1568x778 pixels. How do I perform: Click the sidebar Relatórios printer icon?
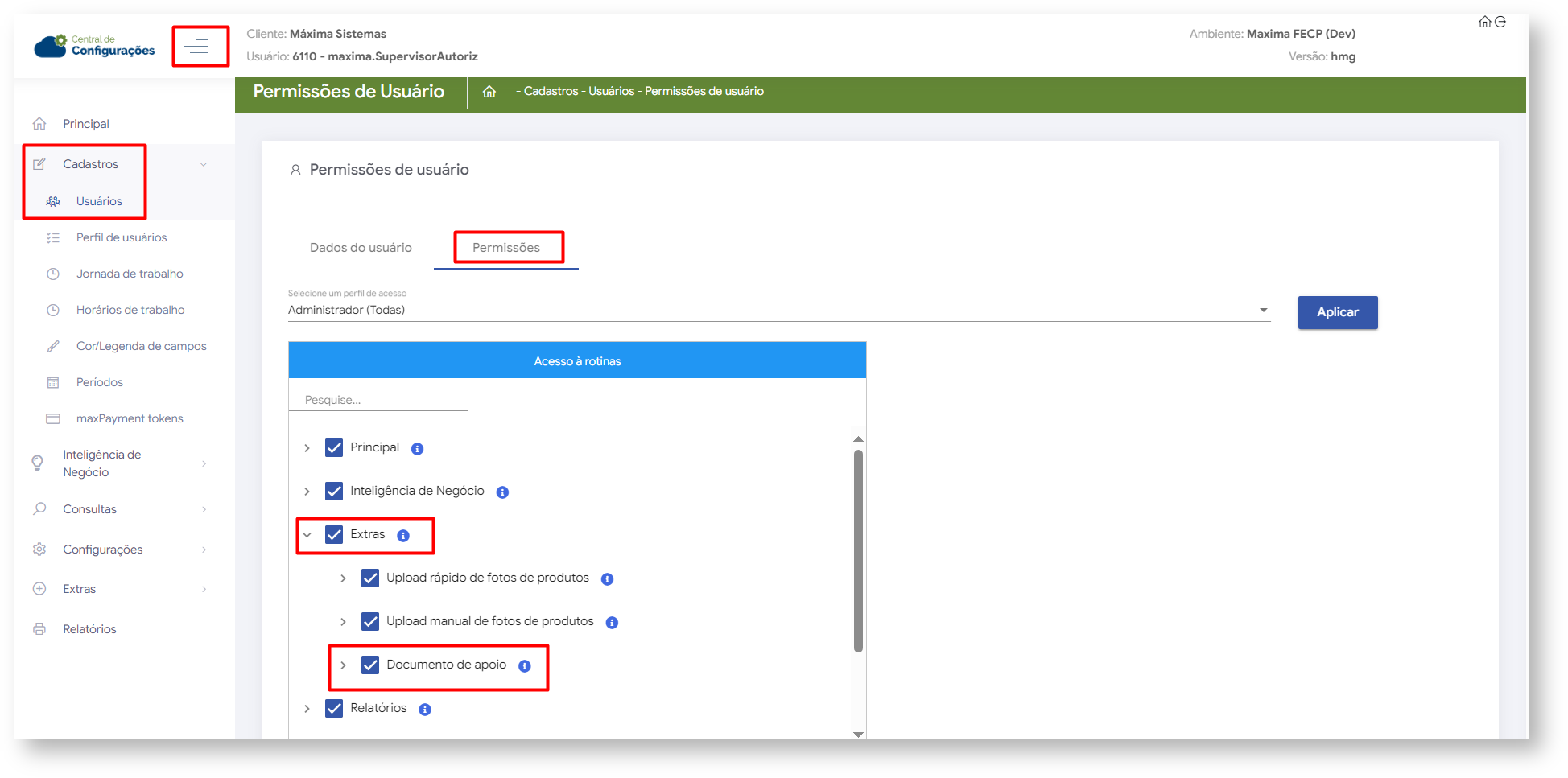(x=39, y=628)
